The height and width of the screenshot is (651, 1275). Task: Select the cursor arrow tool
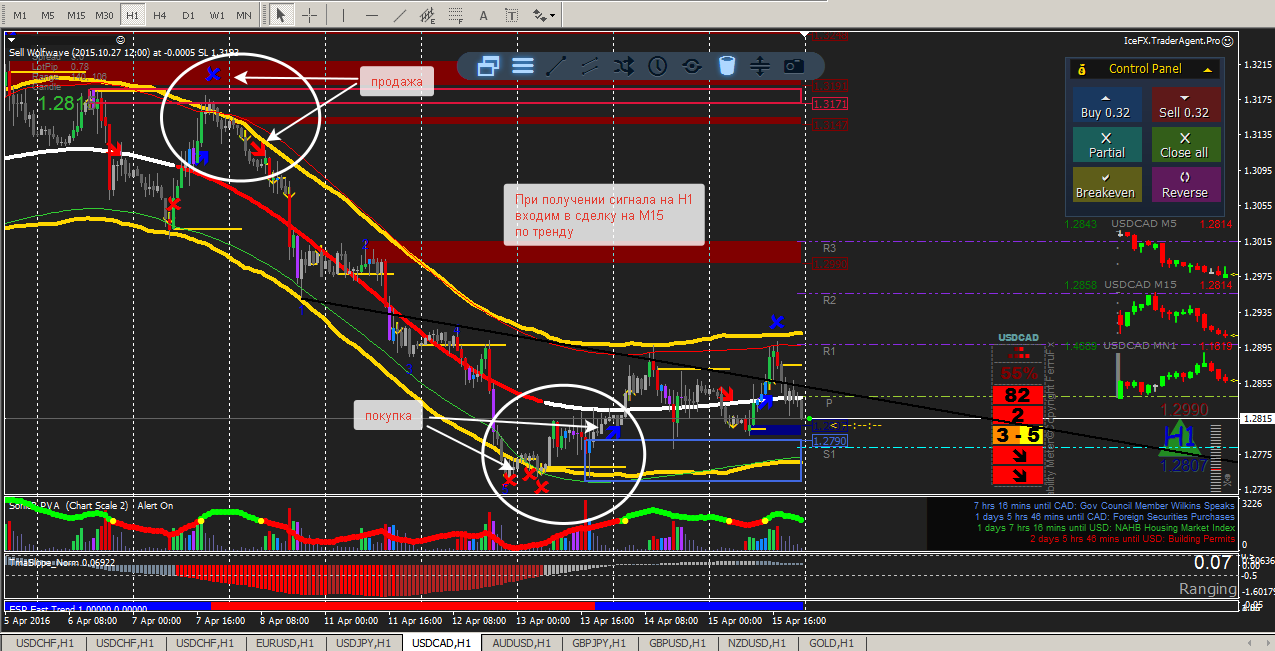[x=282, y=15]
